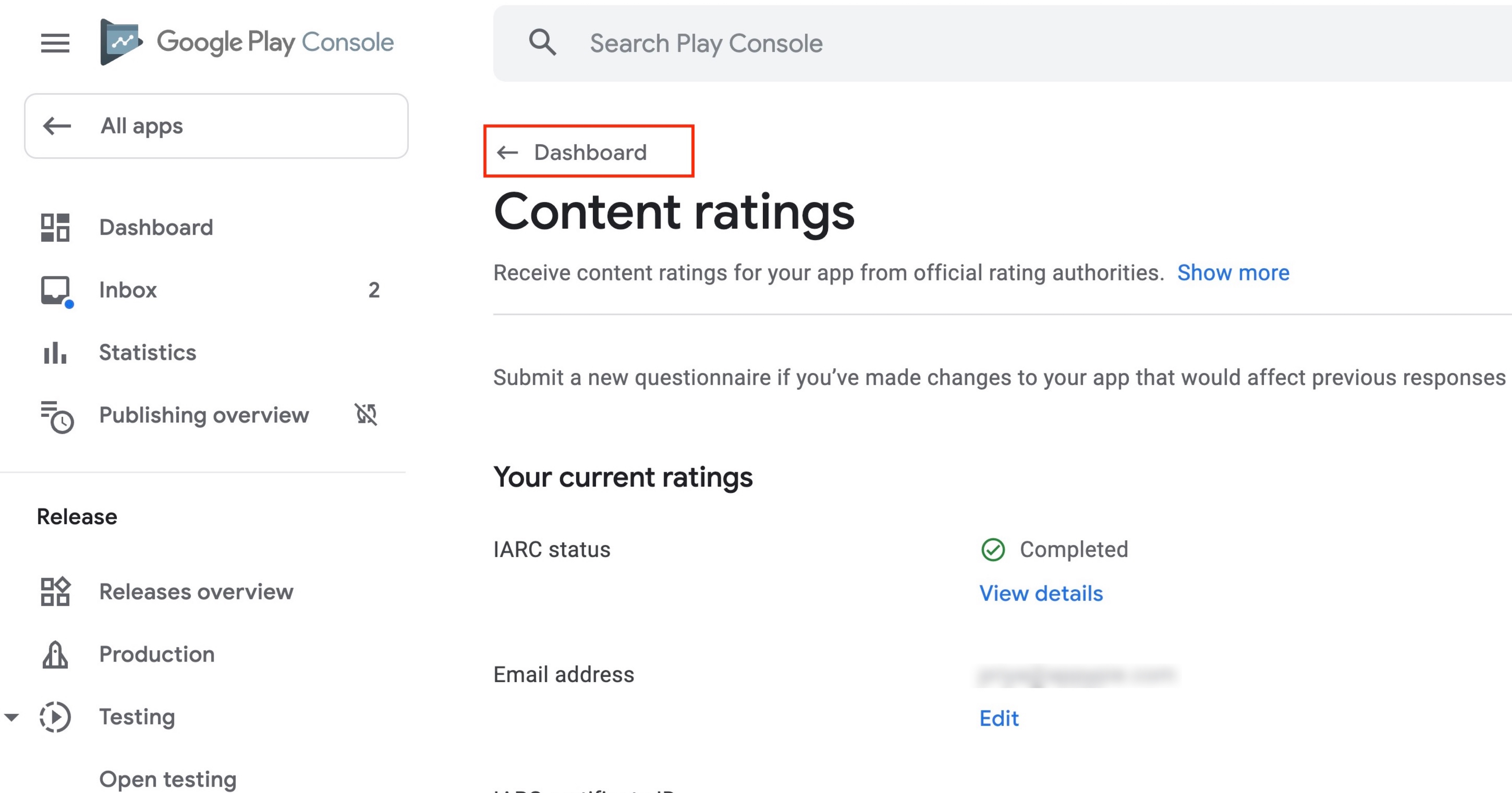The image size is (1512, 793).
Task: Select Statistics in the side menu
Action: (147, 353)
